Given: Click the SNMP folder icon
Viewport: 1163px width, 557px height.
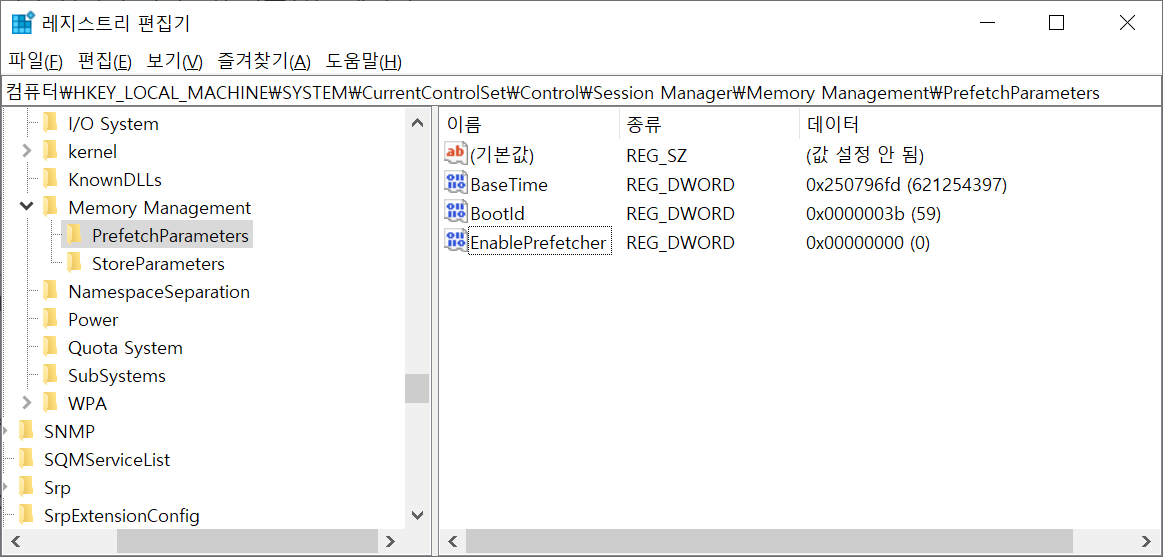Looking at the screenshot, I should pyautogui.click(x=26, y=432).
